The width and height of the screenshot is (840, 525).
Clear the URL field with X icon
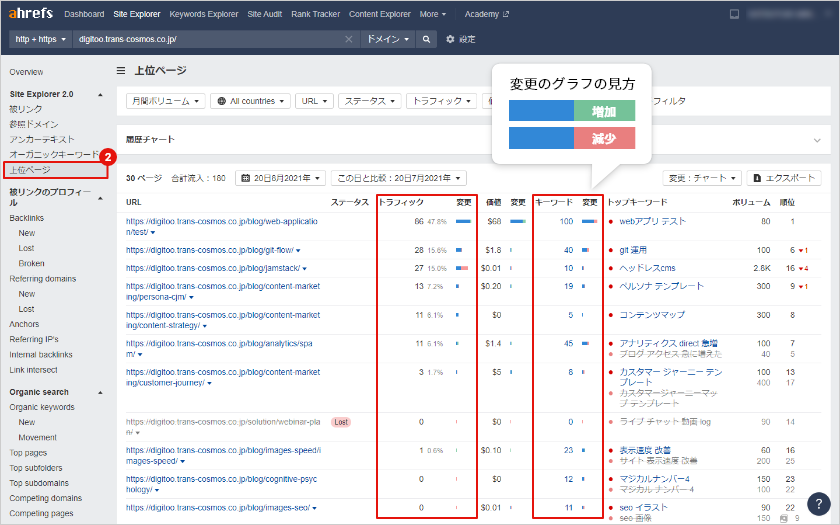349,39
